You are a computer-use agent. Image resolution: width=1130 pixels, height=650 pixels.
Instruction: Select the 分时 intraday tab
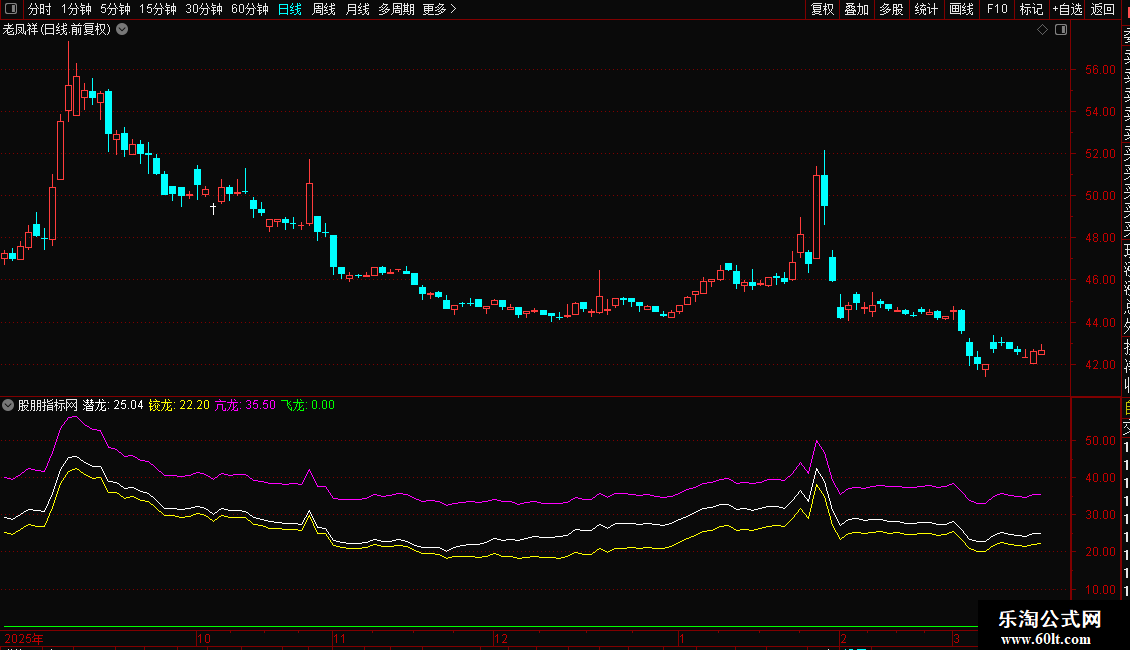click(39, 9)
